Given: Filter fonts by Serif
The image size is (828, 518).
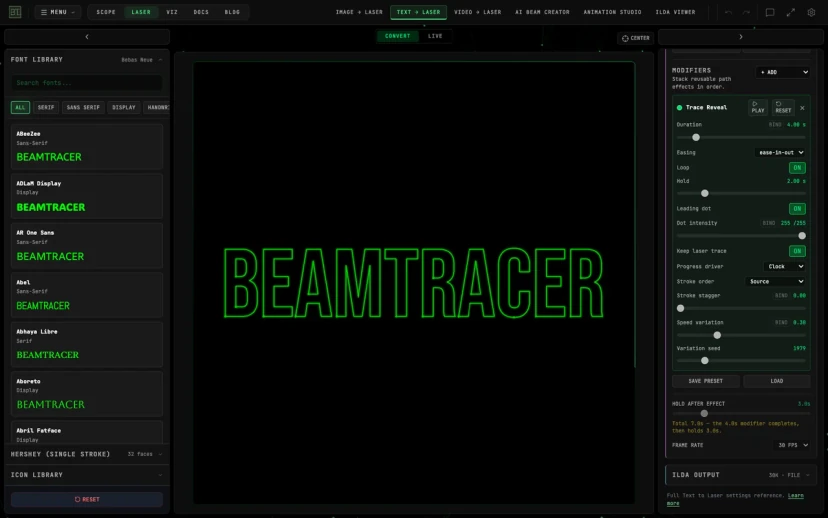Looking at the screenshot, I should click(46, 107).
